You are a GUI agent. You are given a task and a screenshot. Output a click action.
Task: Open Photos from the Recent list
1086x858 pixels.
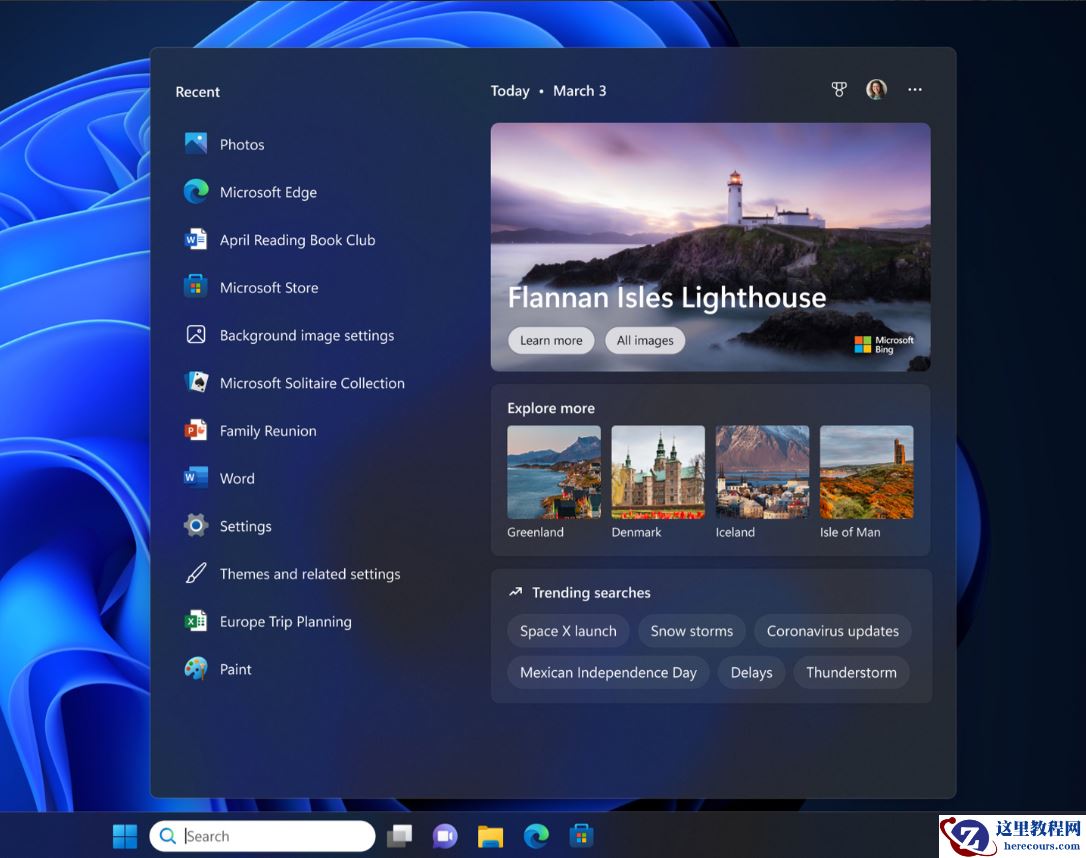pos(241,144)
